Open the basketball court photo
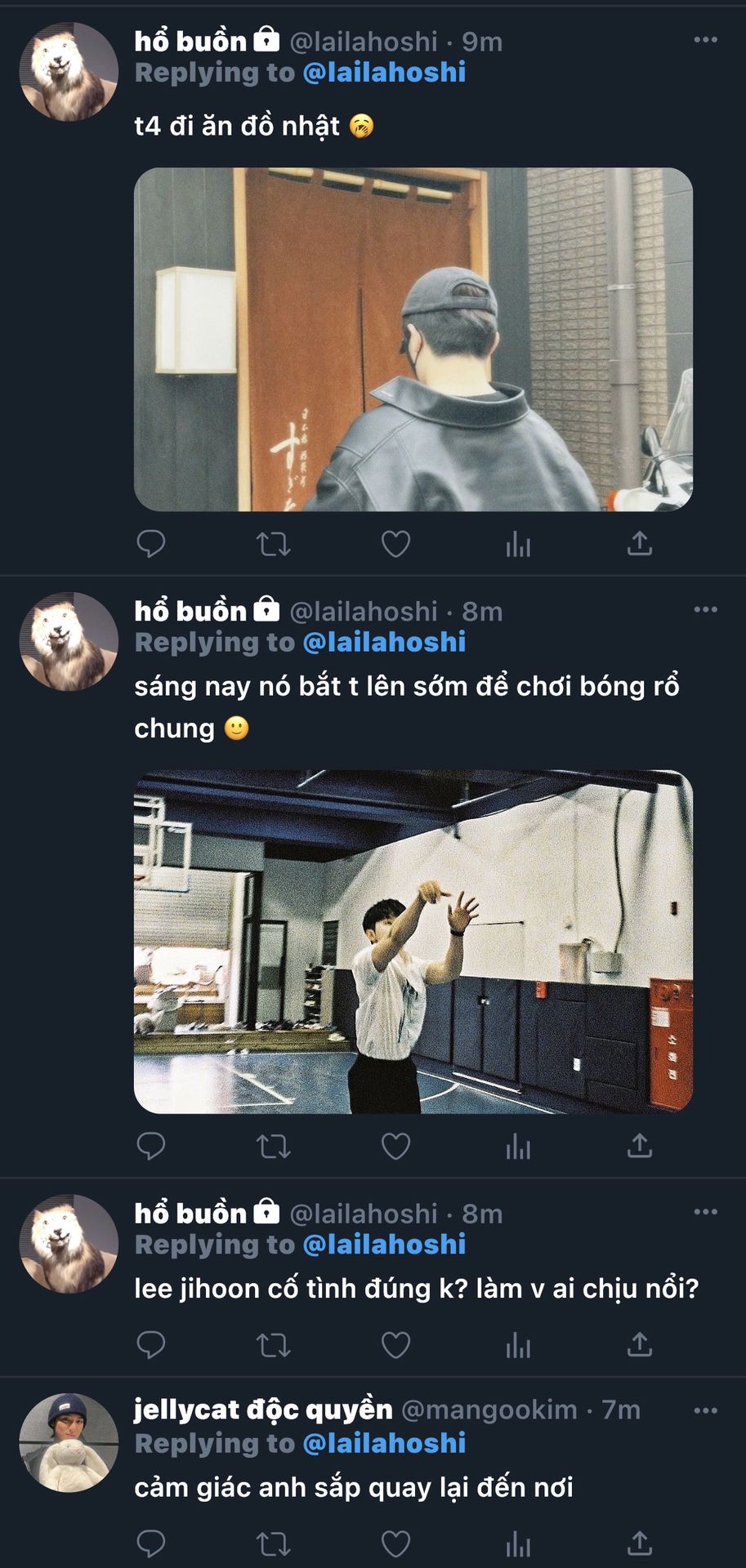Image resolution: width=746 pixels, height=1568 pixels. coord(413,942)
